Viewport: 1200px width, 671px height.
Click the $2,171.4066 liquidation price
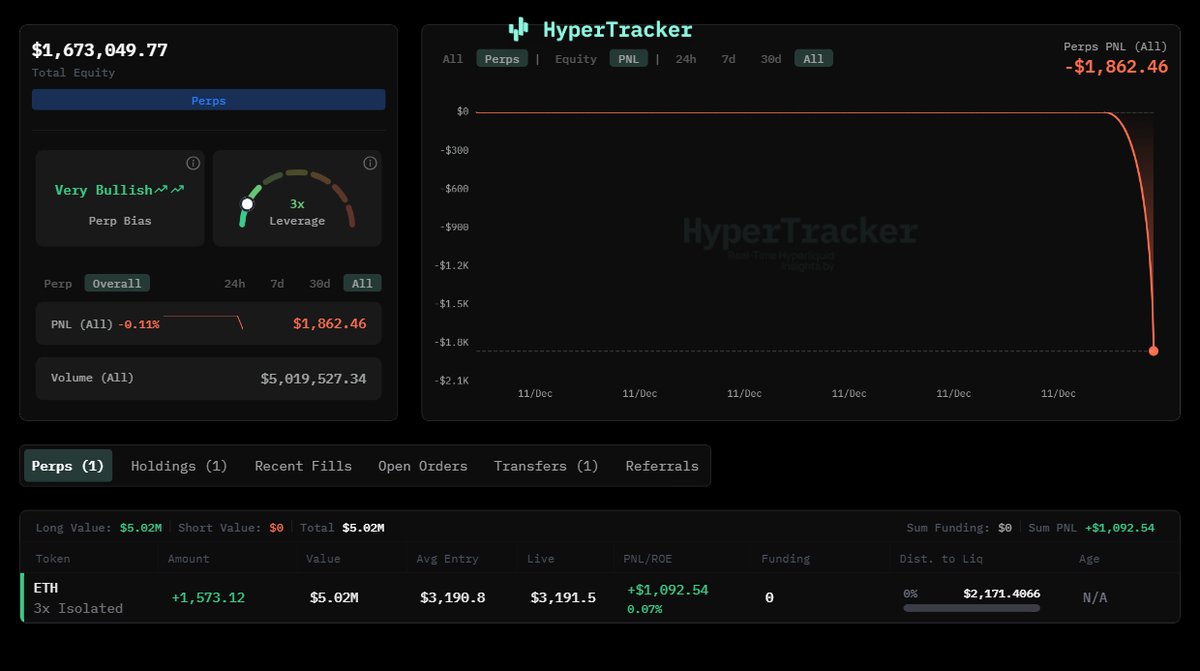click(x=1001, y=593)
